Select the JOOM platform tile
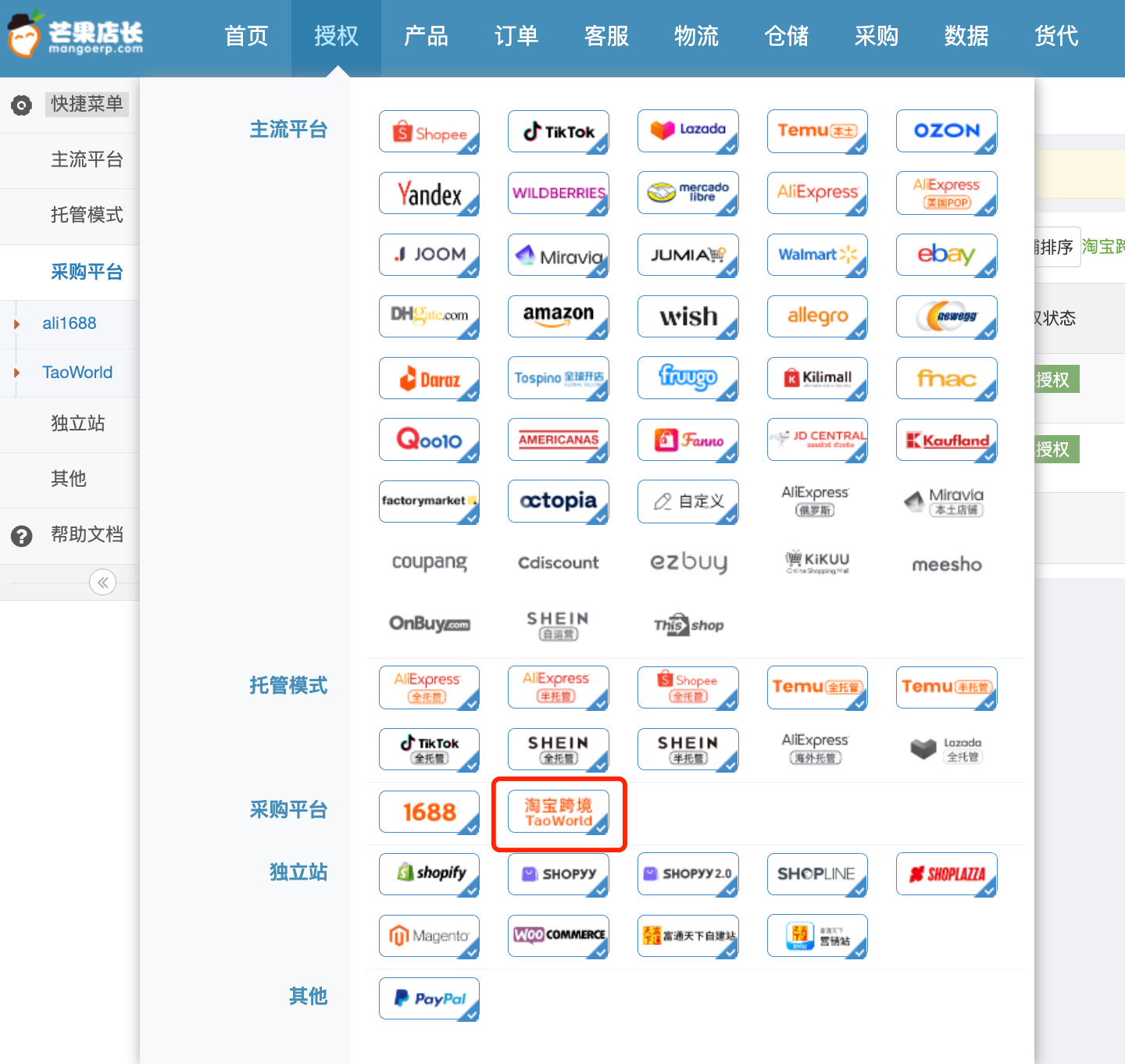This screenshot has height=1064, width=1125. click(429, 255)
